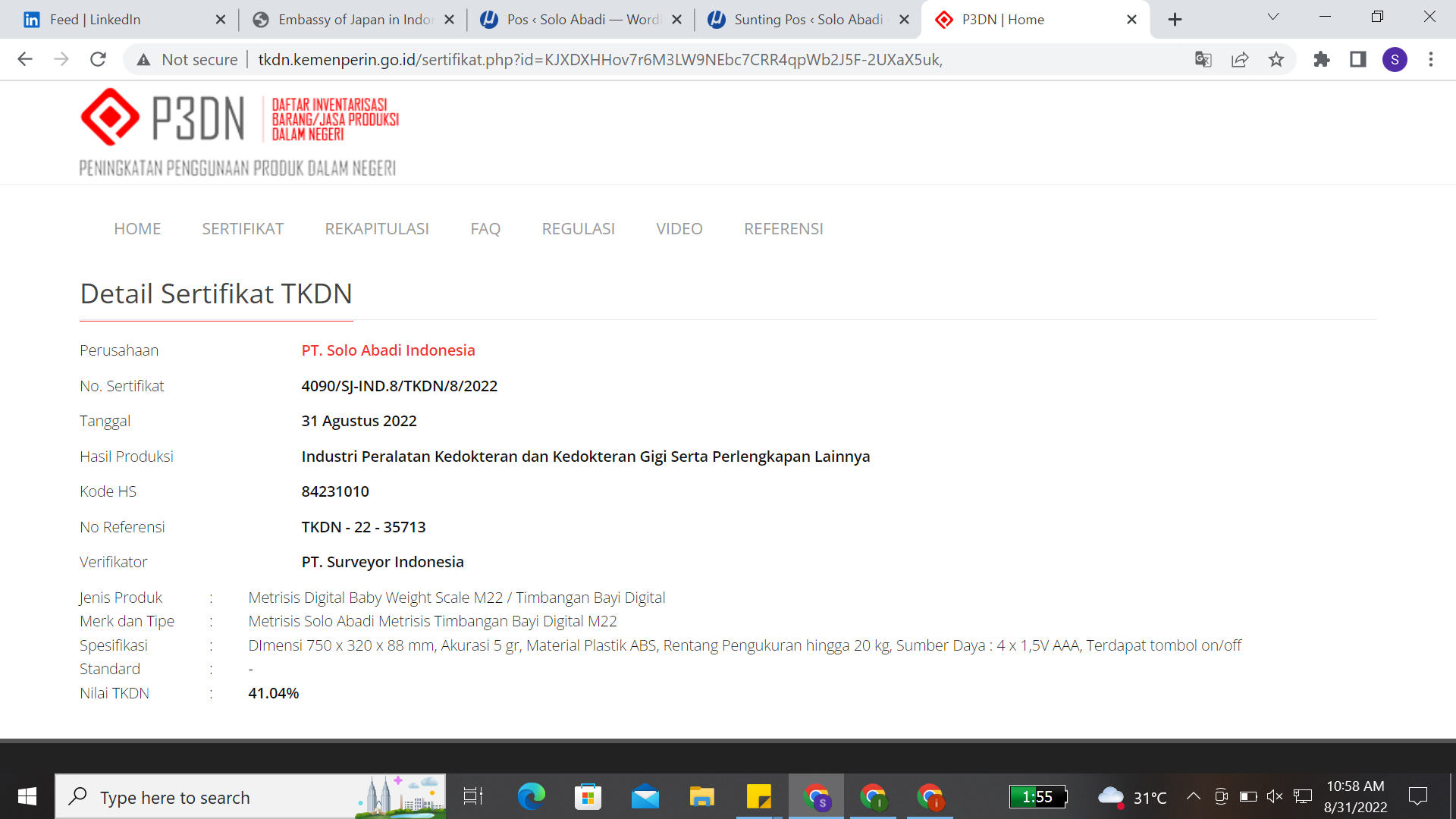Open the Chrome extensions puzzle icon
Viewport: 1456px width, 819px height.
coord(1322,59)
